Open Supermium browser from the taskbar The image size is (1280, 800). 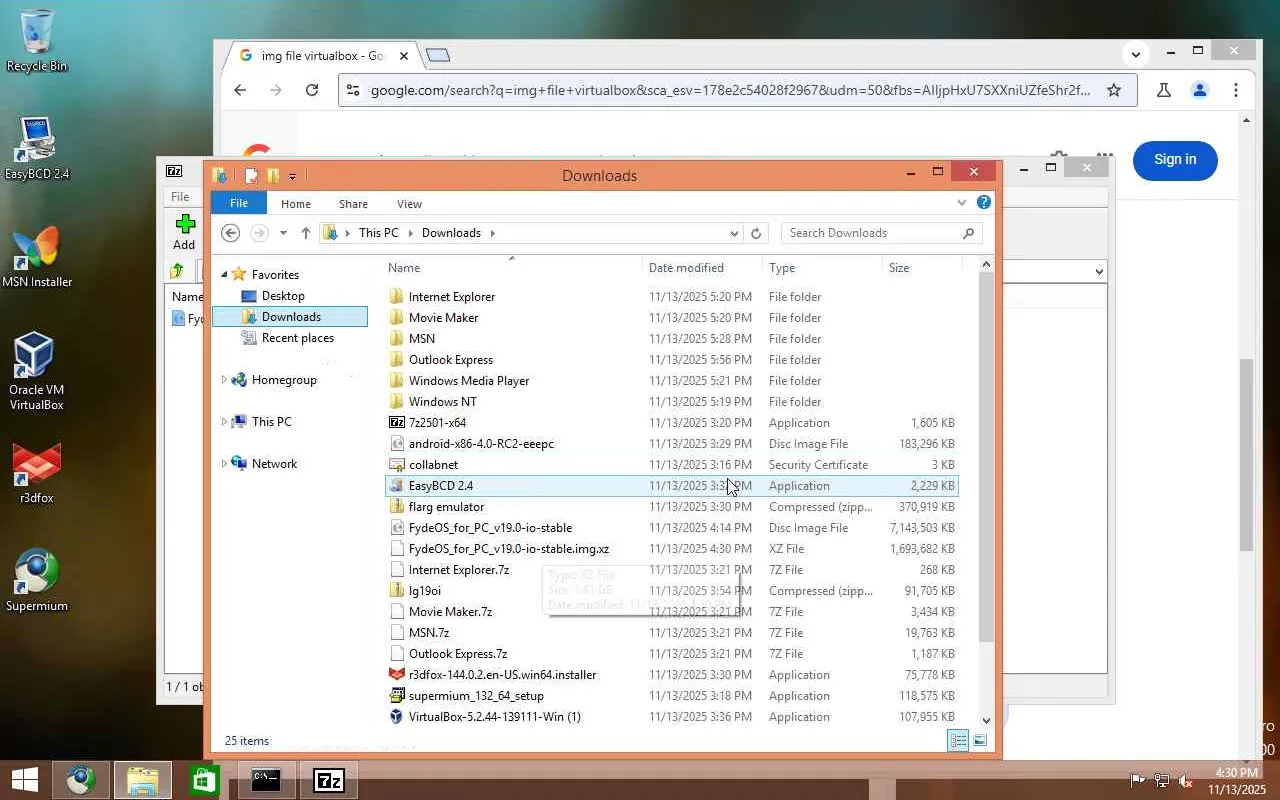81,780
